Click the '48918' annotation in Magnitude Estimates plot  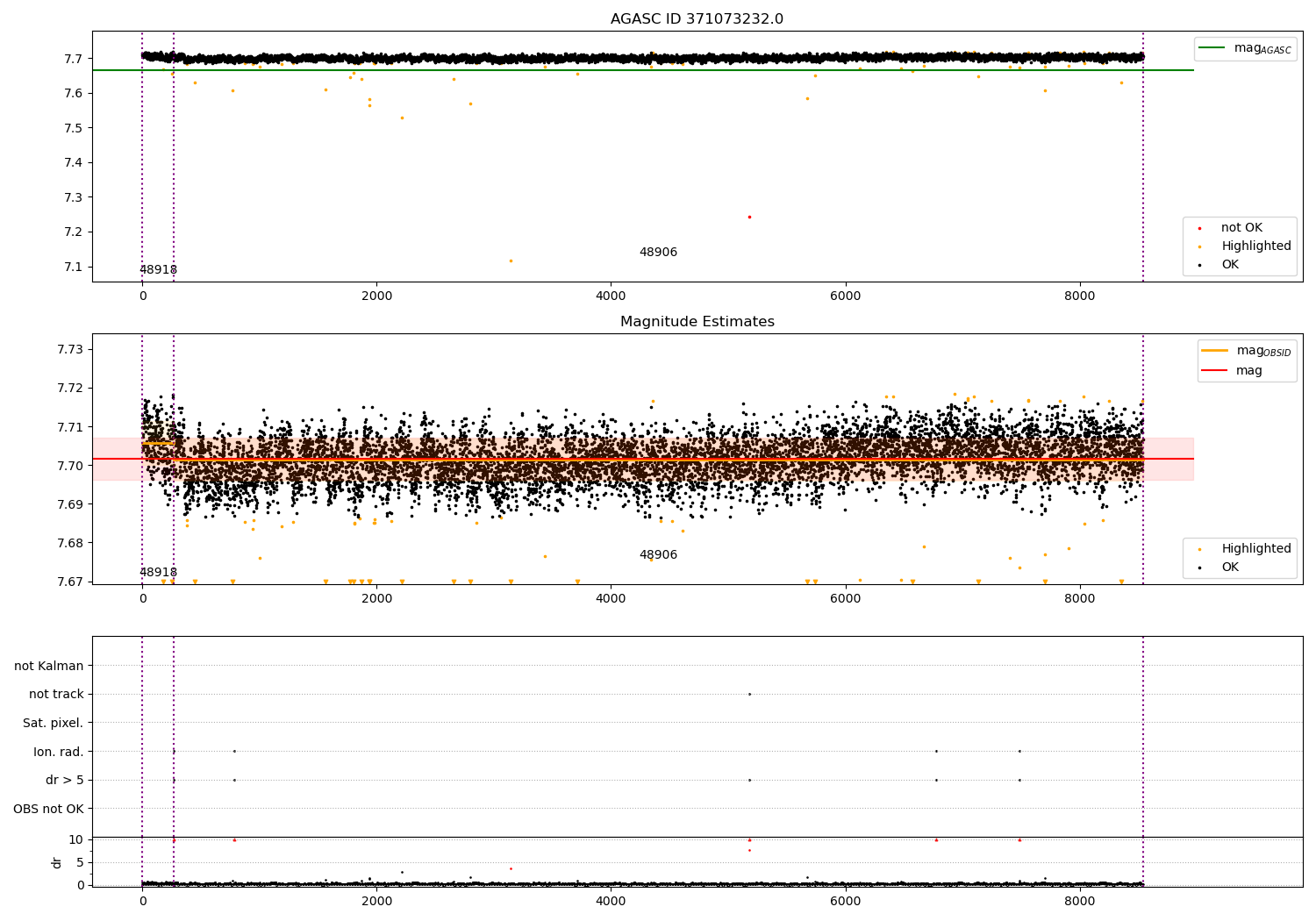tap(158, 573)
